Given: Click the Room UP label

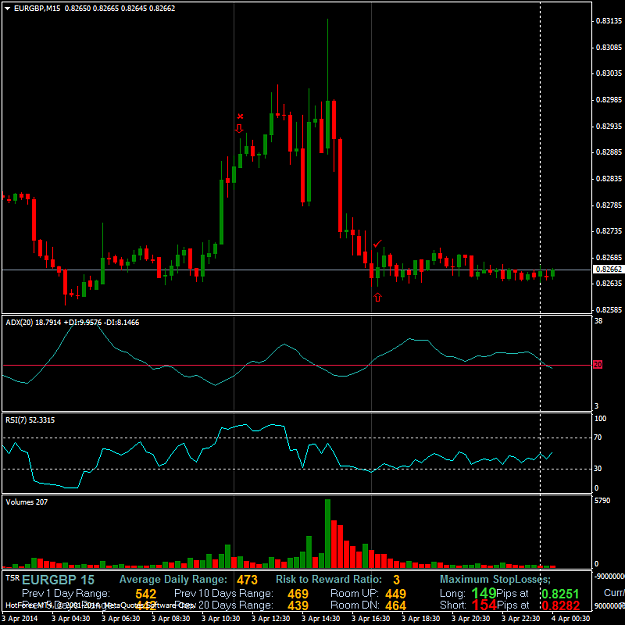Looking at the screenshot, I should [x=354, y=594].
